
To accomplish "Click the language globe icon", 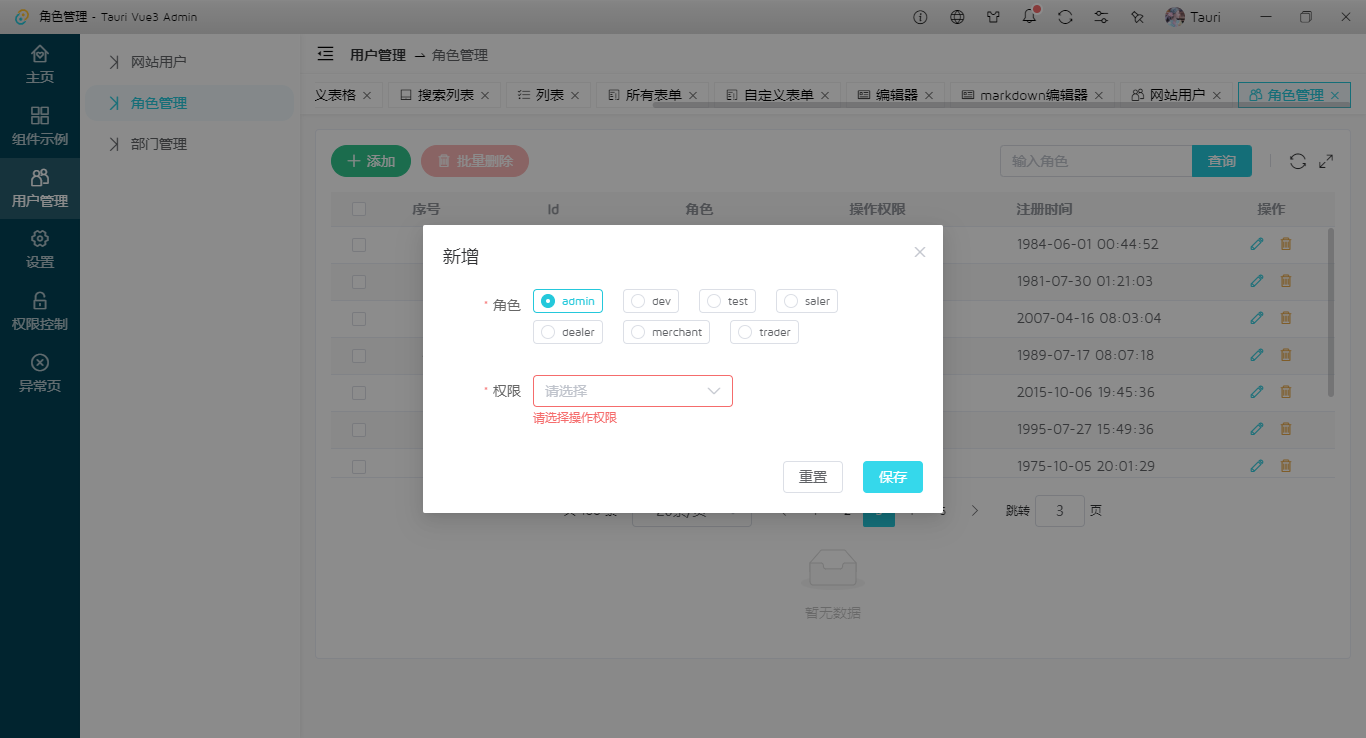I will [x=957, y=16].
